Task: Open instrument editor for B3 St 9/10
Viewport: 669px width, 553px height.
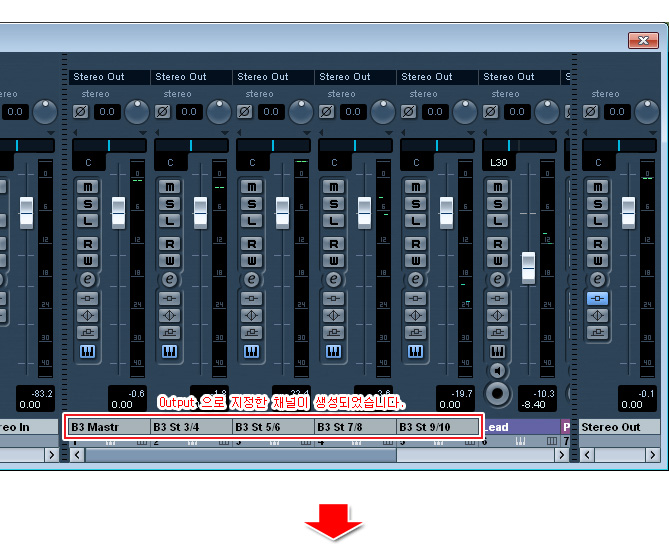Action: [415, 352]
